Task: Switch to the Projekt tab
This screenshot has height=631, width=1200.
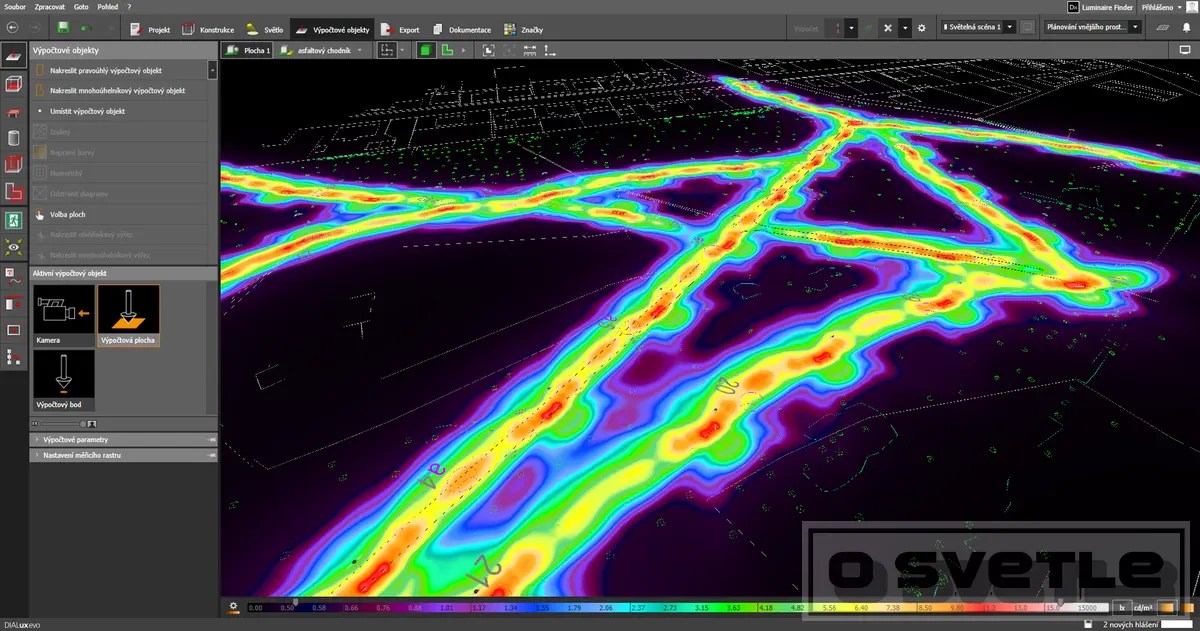Action: [x=150, y=29]
